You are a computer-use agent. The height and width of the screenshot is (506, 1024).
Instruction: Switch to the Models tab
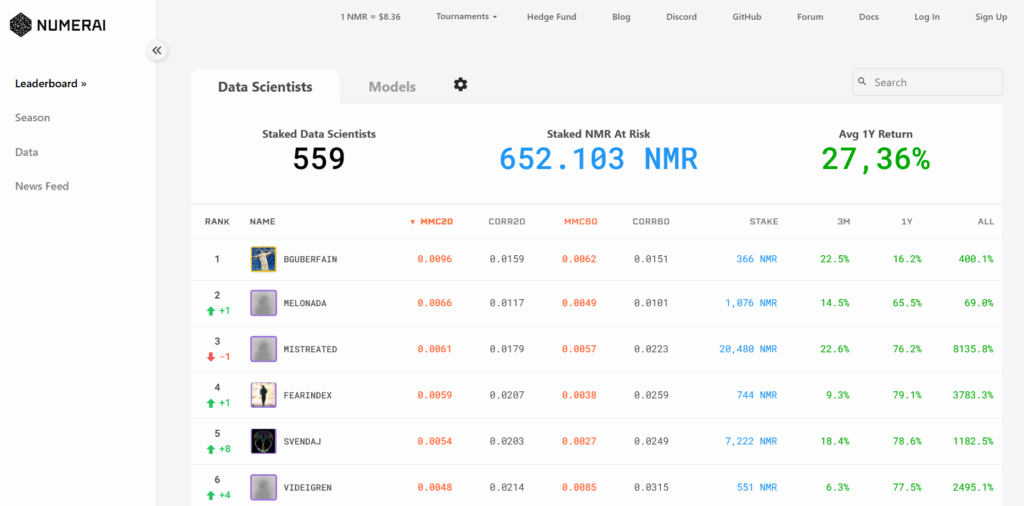392,87
